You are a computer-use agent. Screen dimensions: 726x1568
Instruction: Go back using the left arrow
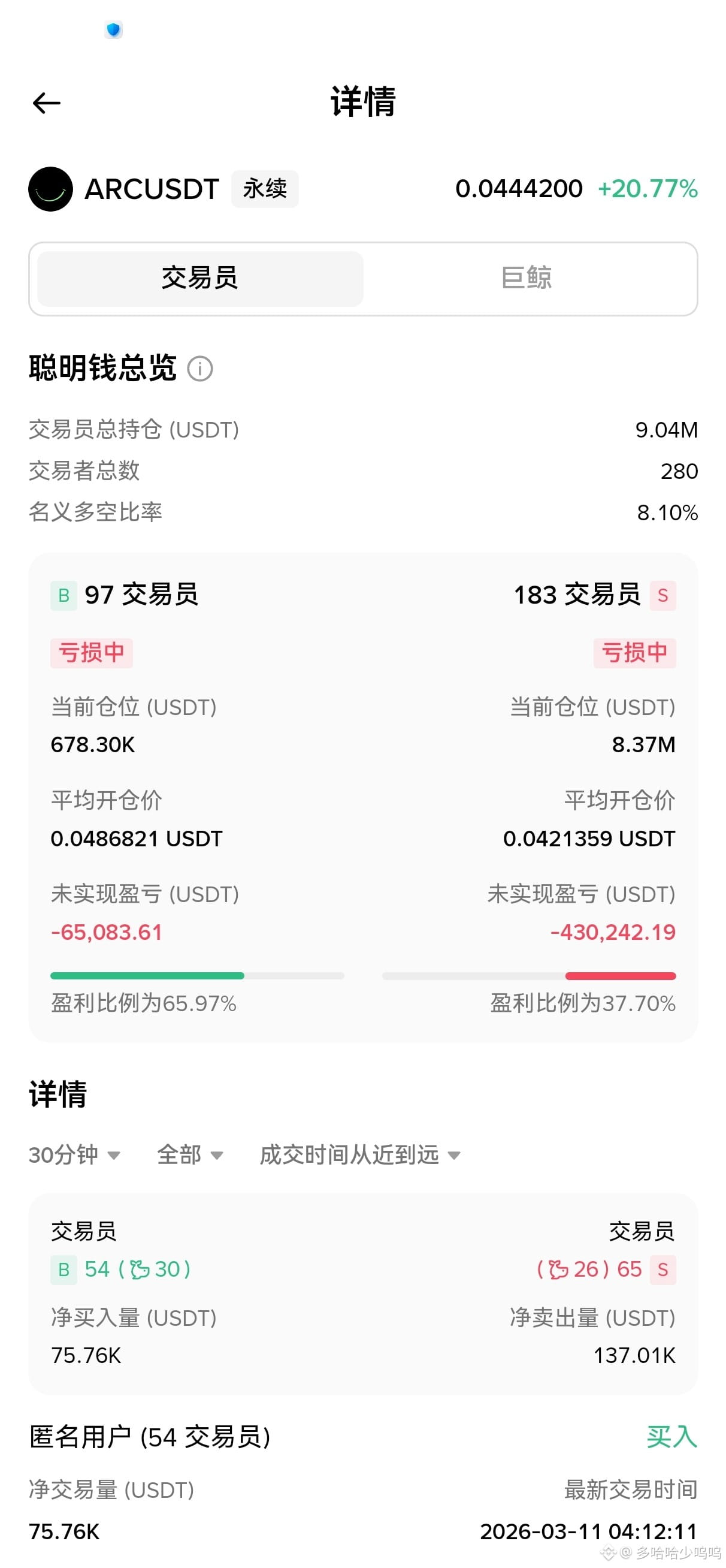tap(46, 103)
